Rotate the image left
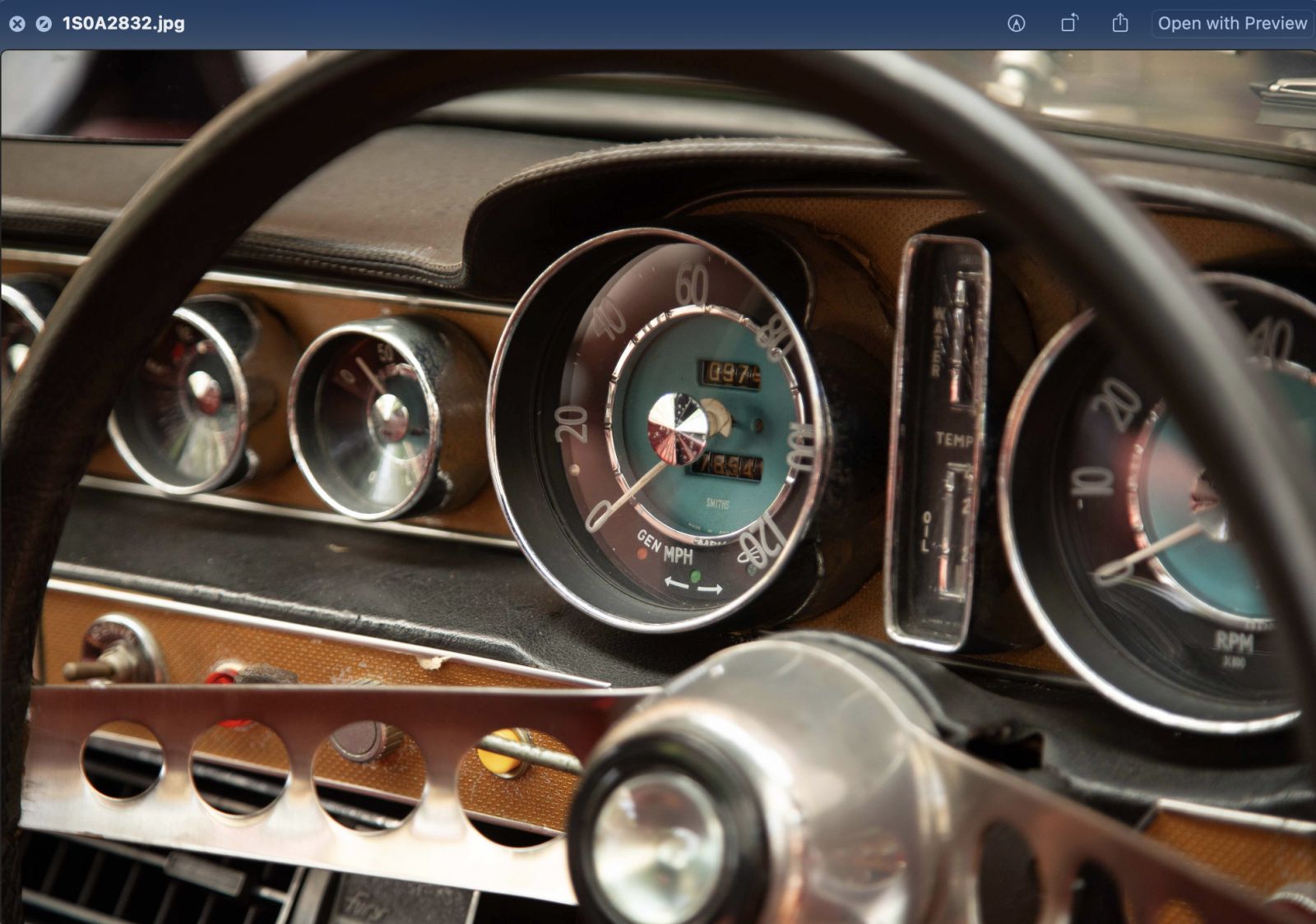This screenshot has height=924, width=1316. pyautogui.click(x=1068, y=23)
